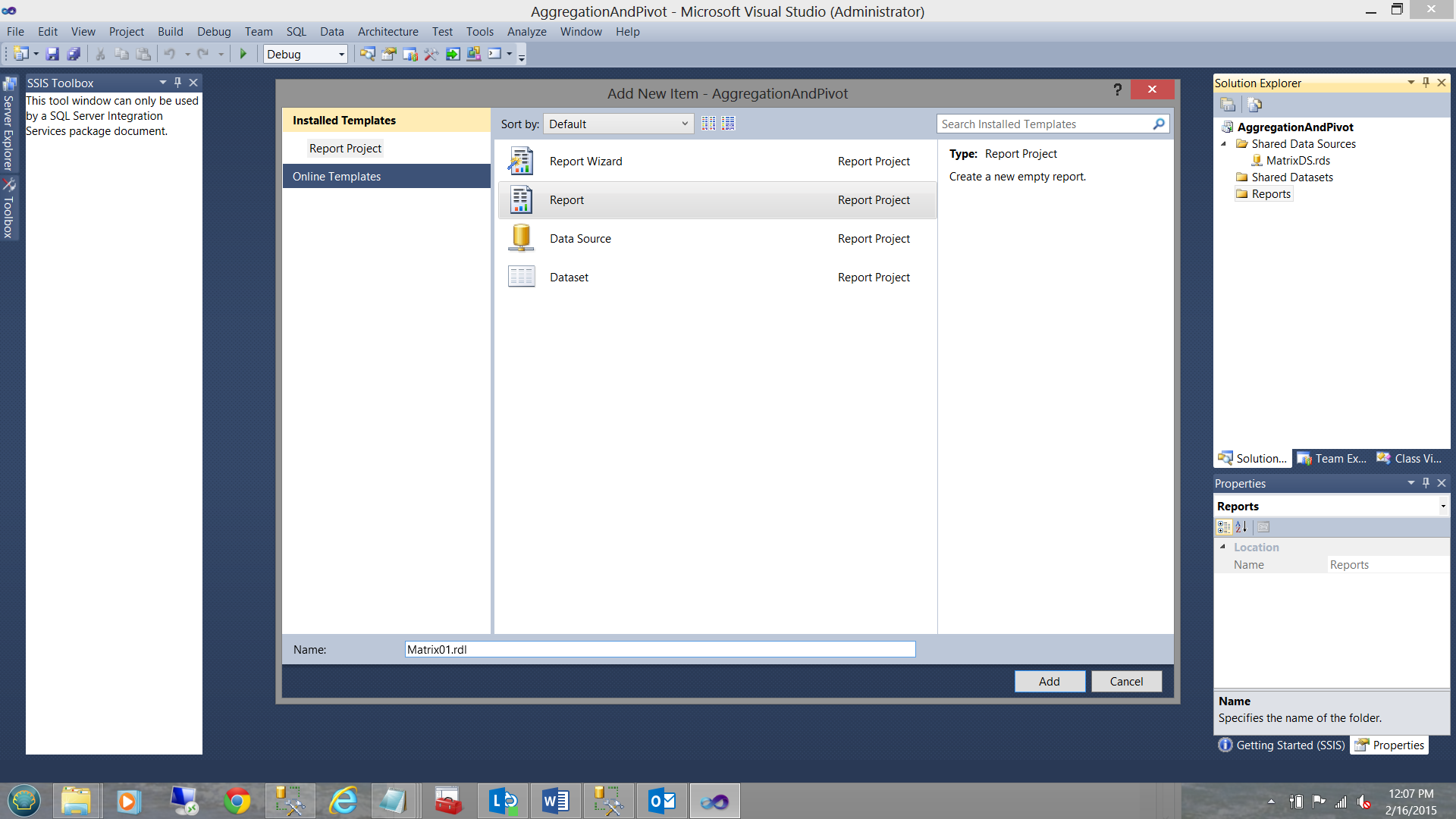The height and width of the screenshot is (819, 1456).
Task: Click the Save All toolbar icon
Action: [74, 54]
